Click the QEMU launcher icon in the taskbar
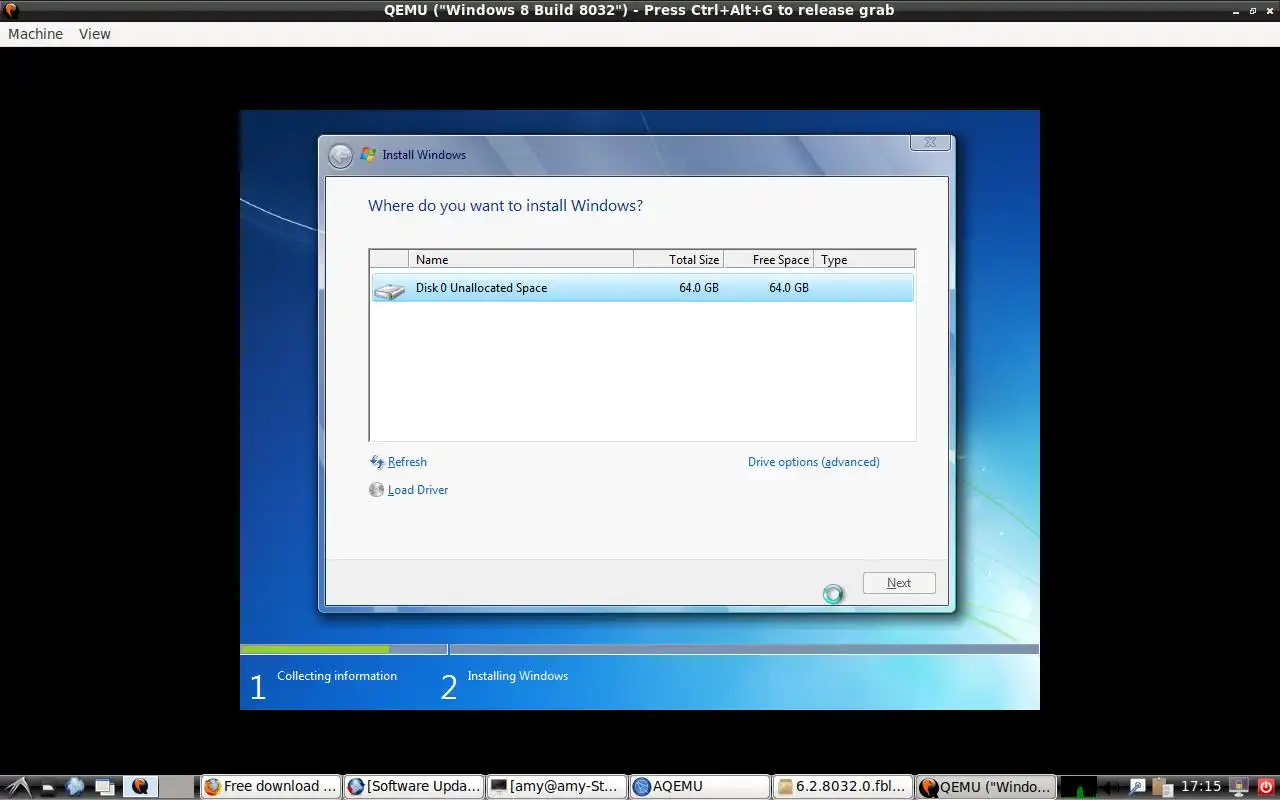Image resolution: width=1280 pixels, height=800 pixels. click(140, 787)
